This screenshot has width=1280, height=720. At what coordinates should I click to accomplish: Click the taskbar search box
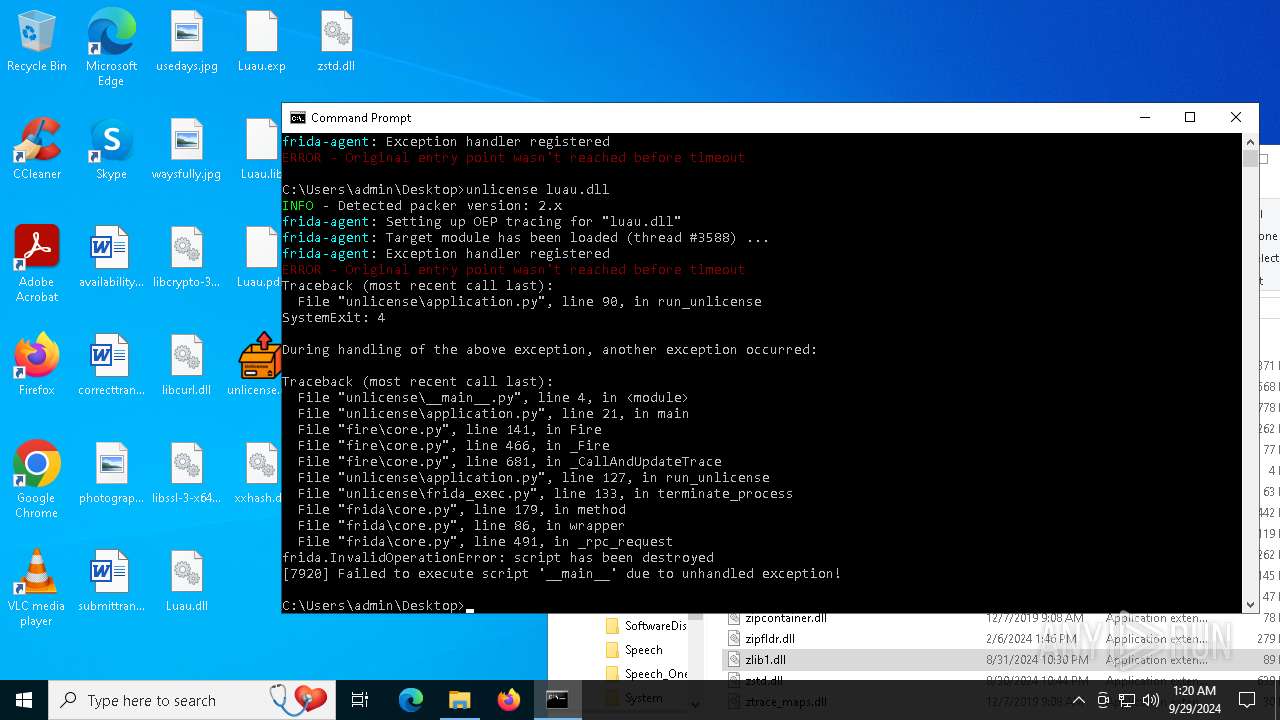point(193,700)
